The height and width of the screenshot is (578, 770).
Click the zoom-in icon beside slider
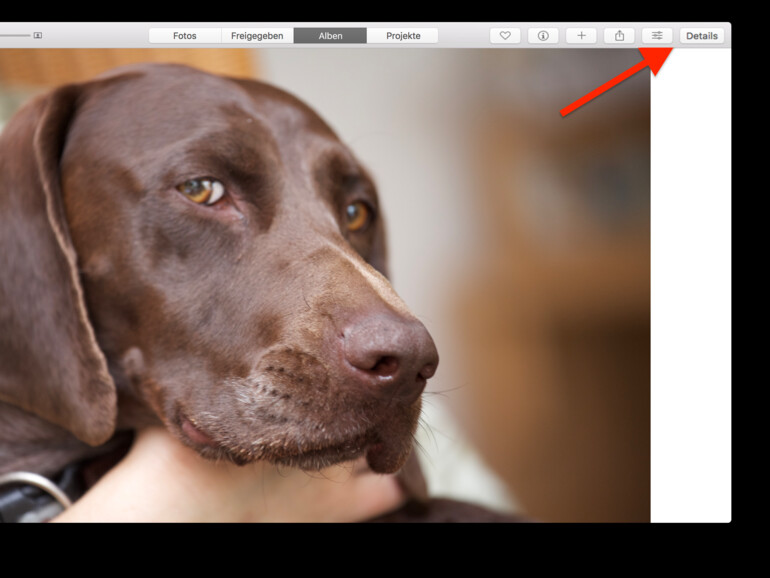(x=38, y=35)
